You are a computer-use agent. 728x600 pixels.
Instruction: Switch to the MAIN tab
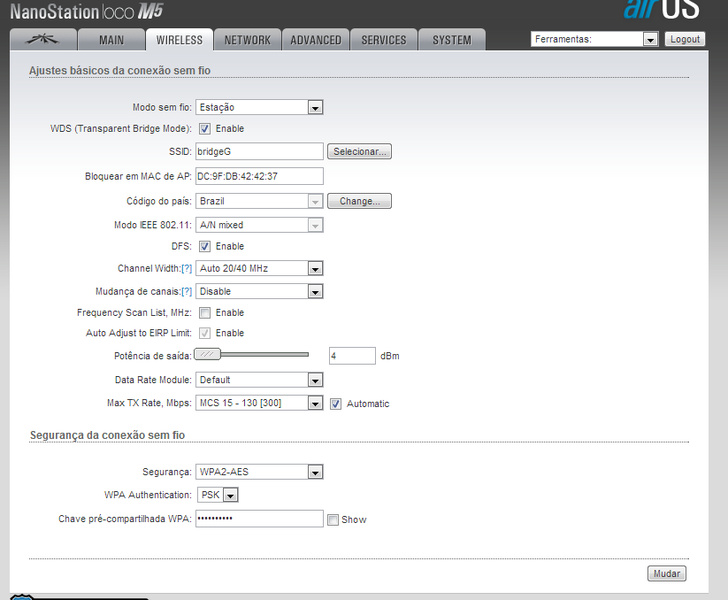(x=111, y=39)
